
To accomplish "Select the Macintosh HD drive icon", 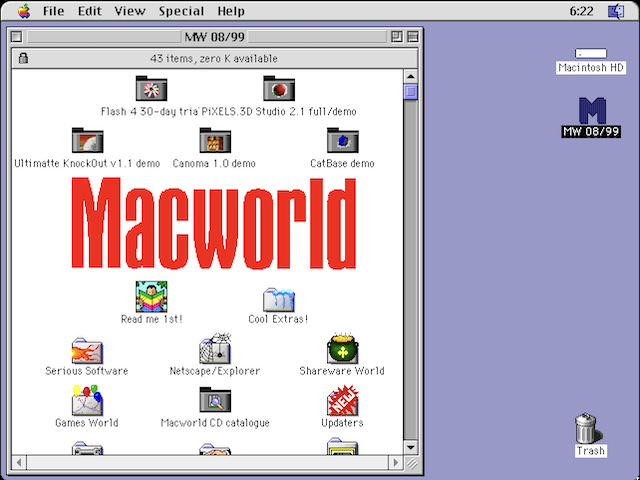I will click(x=591, y=53).
